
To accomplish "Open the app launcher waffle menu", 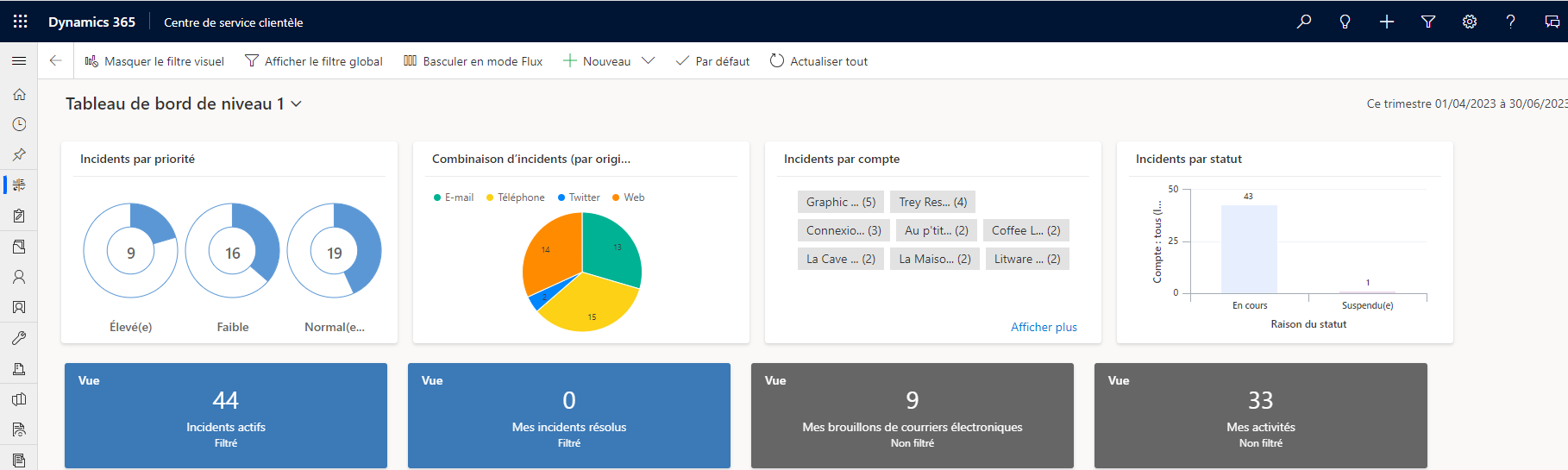I will tap(20, 22).
